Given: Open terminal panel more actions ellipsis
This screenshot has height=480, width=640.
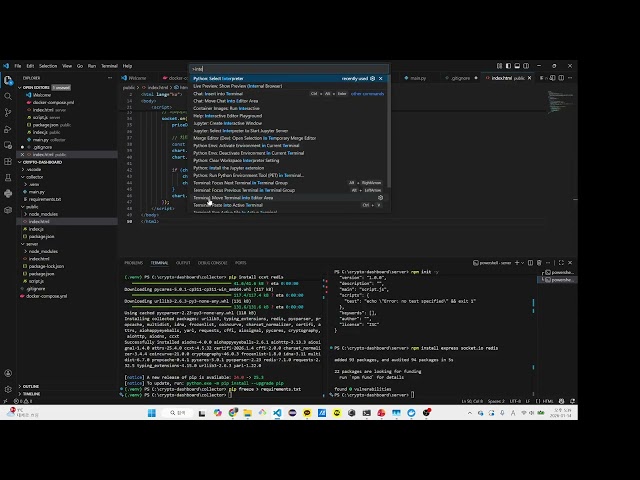Looking at the screenshot, I should pyautogui.click(x=548, y=263).
